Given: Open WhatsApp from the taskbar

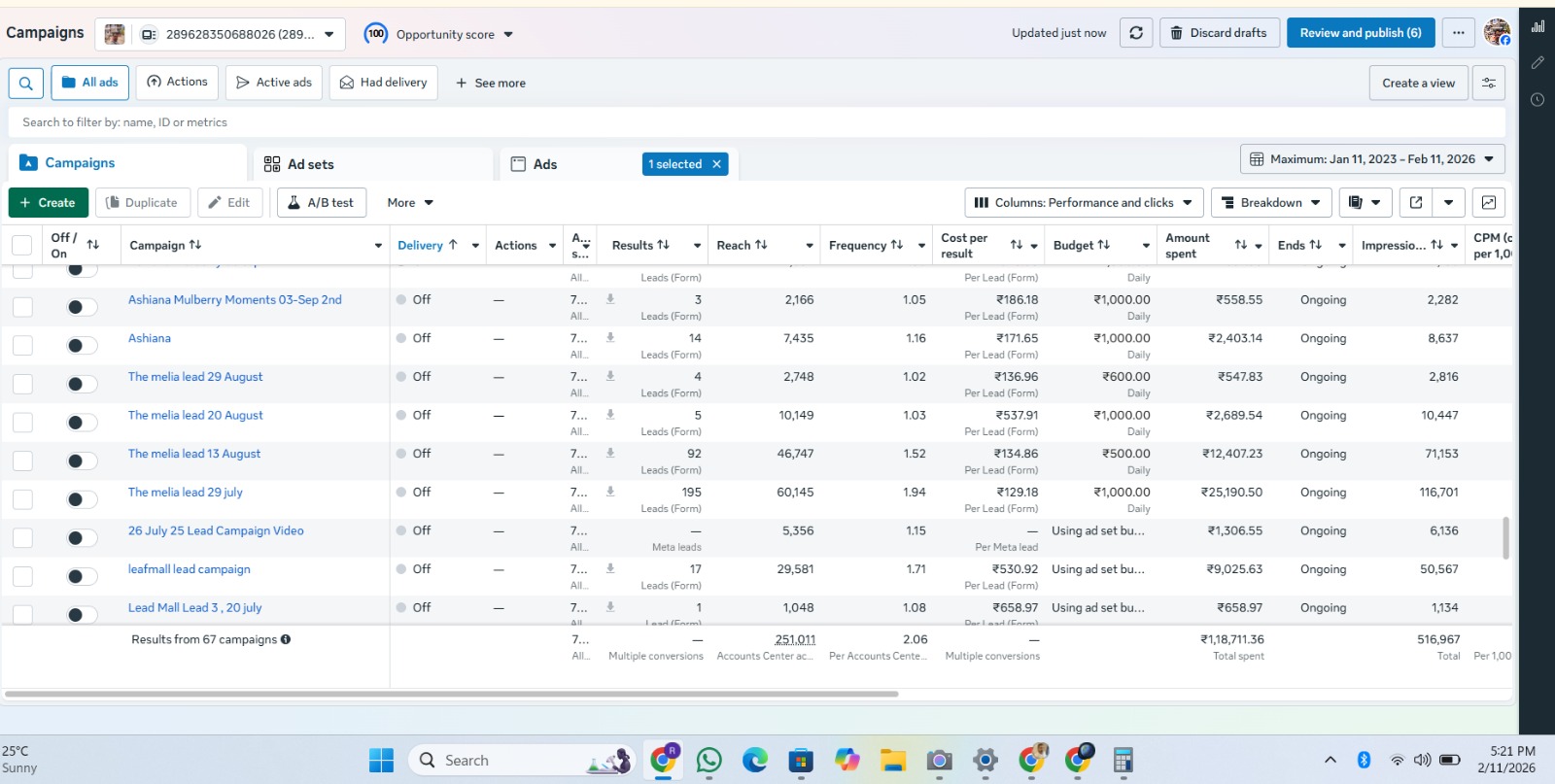Looking at the screenshot, I should 709,761.
